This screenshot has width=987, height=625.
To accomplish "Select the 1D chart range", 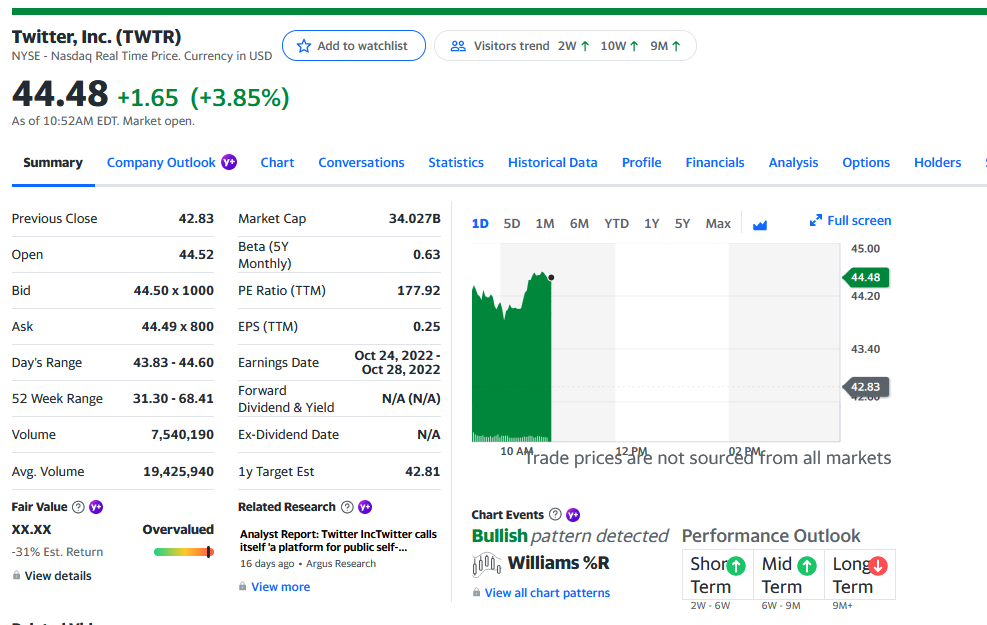I will pyautogui.click(x=480, y=223).
